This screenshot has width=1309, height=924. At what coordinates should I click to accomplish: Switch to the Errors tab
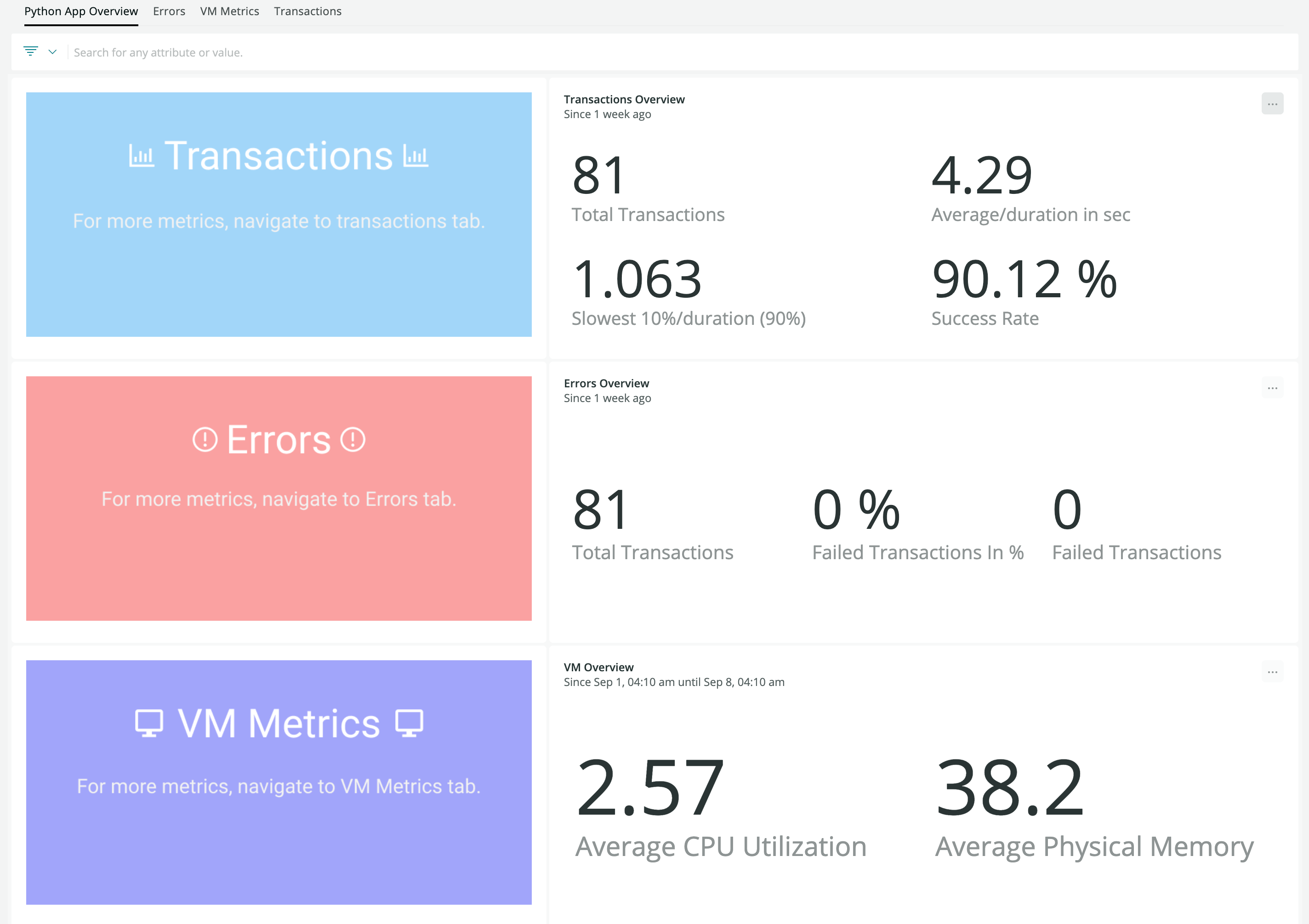169,11
